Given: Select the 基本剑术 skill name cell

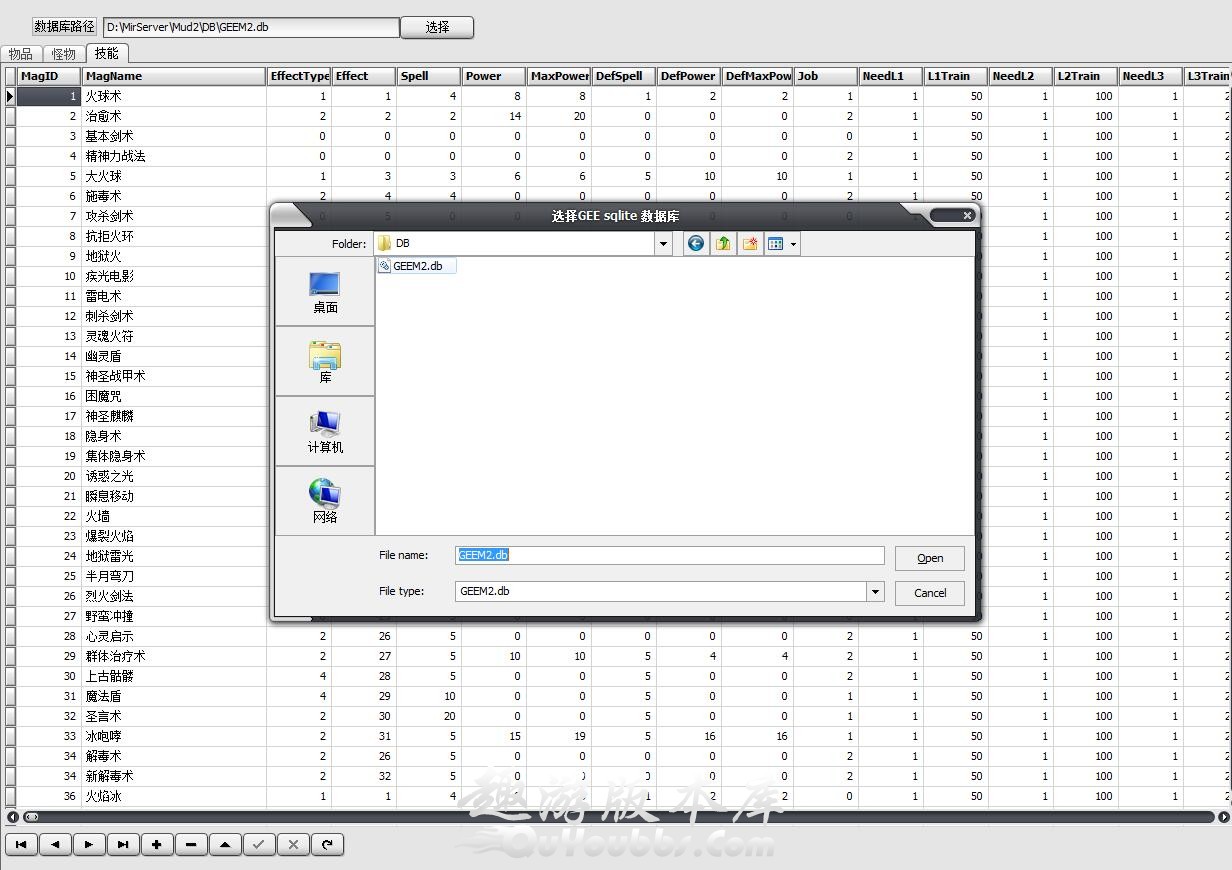Looking at the screenshot, I should (174, 136).
